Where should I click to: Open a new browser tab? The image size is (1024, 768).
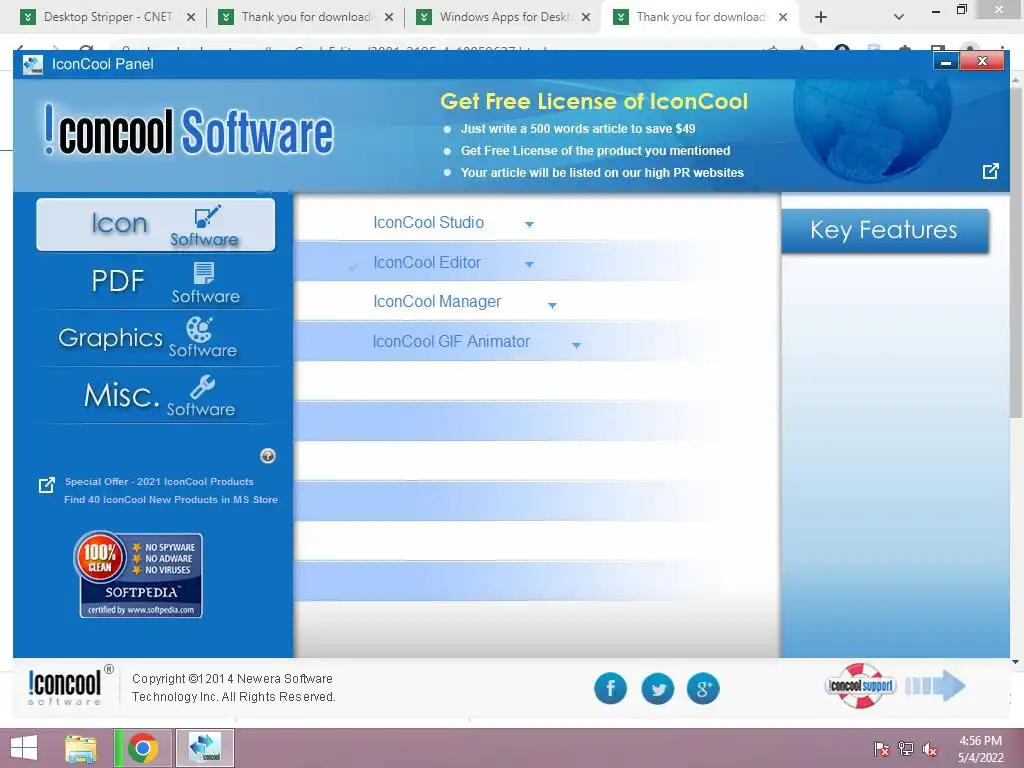click(x=821, y=17)
